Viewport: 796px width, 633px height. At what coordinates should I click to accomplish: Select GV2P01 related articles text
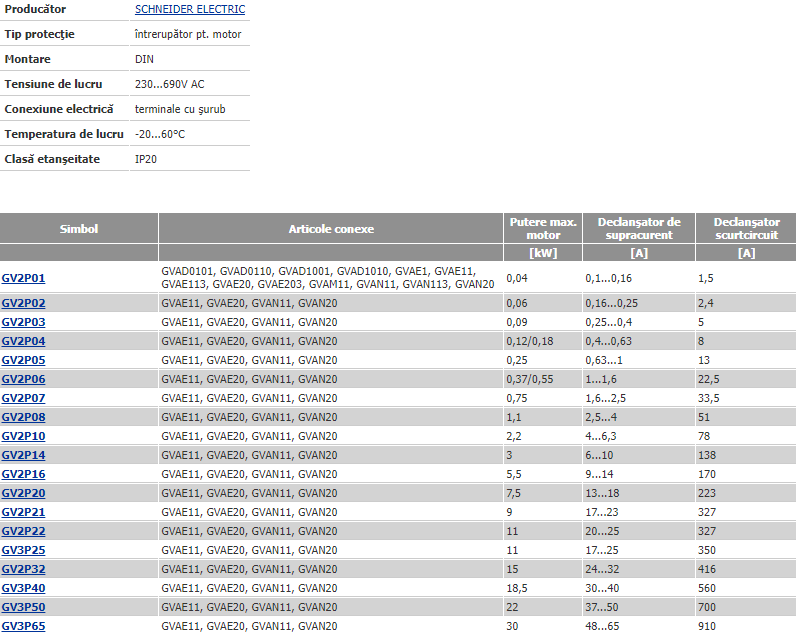[x=328, y=278]
